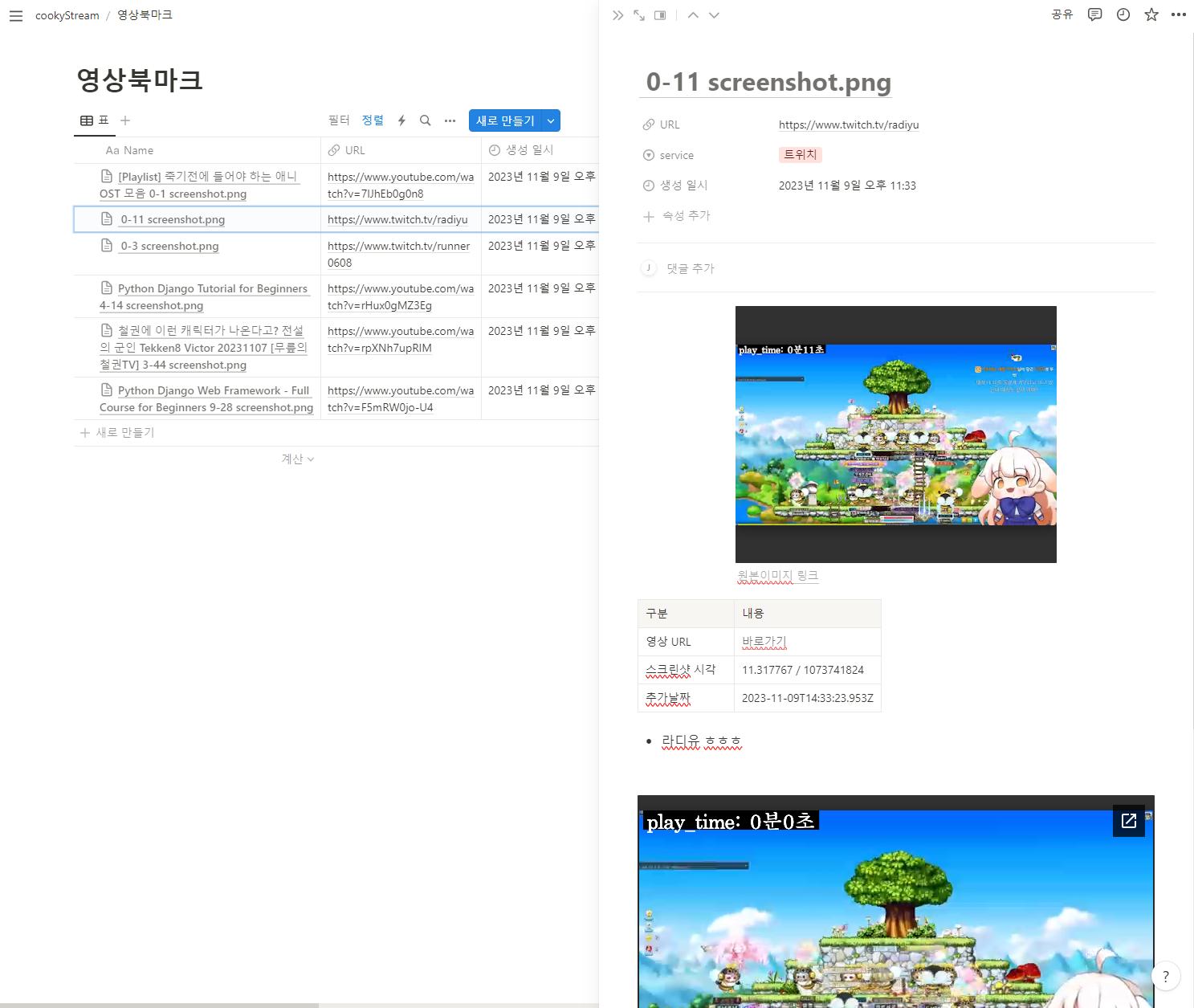Open original image with external-link icon
The image size is (1194, 1008).
1129,821
